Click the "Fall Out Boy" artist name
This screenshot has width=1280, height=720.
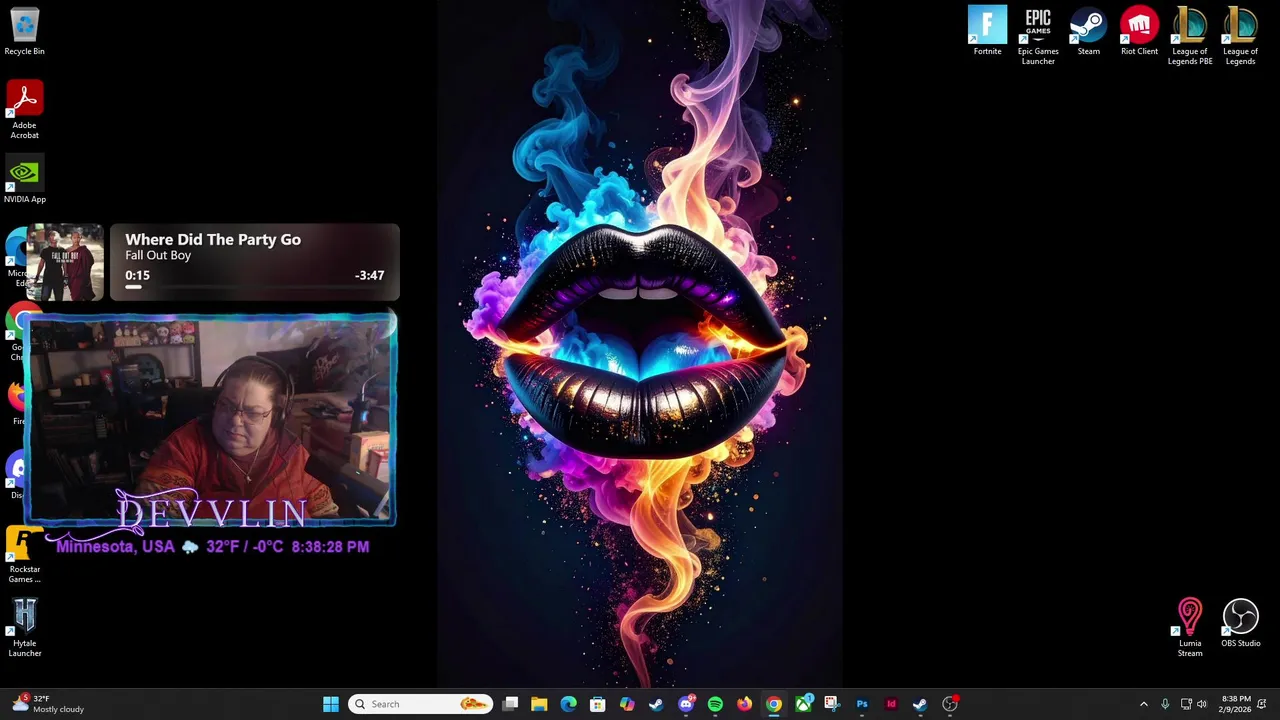point(158,256)
